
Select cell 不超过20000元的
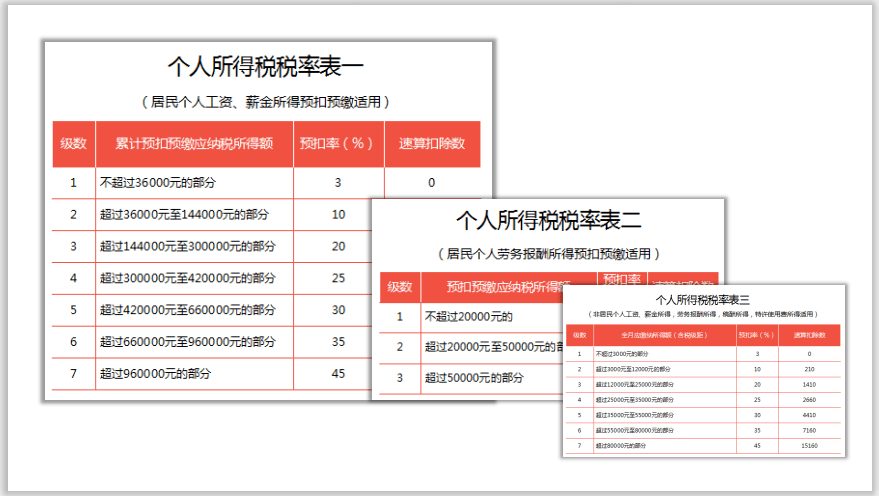tap(469, 317)
